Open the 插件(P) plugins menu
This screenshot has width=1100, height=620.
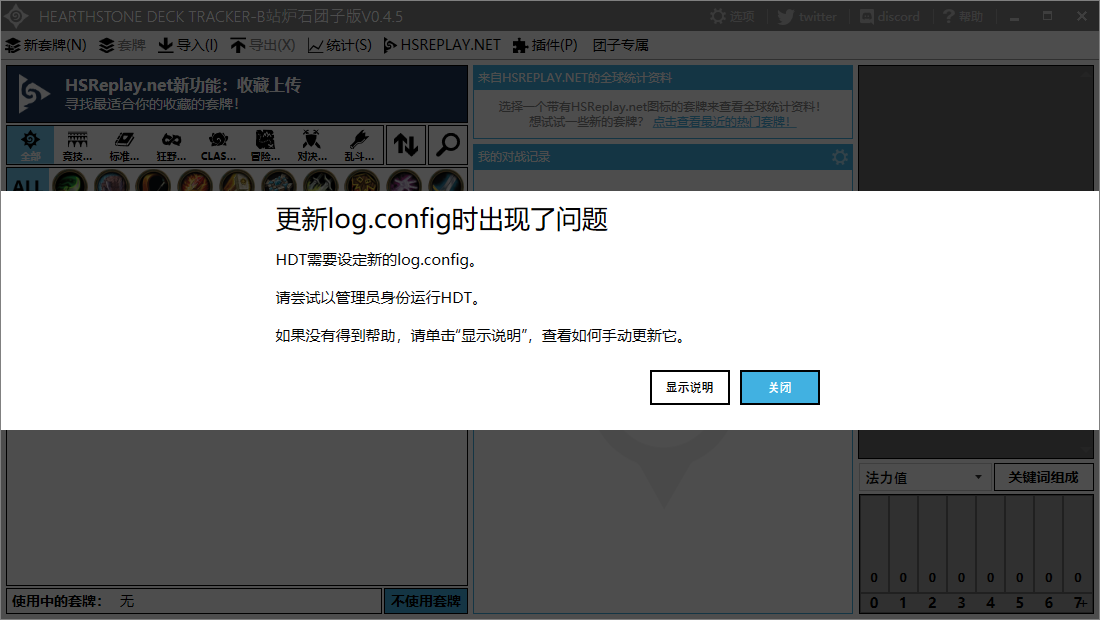[x=545, y=46]
